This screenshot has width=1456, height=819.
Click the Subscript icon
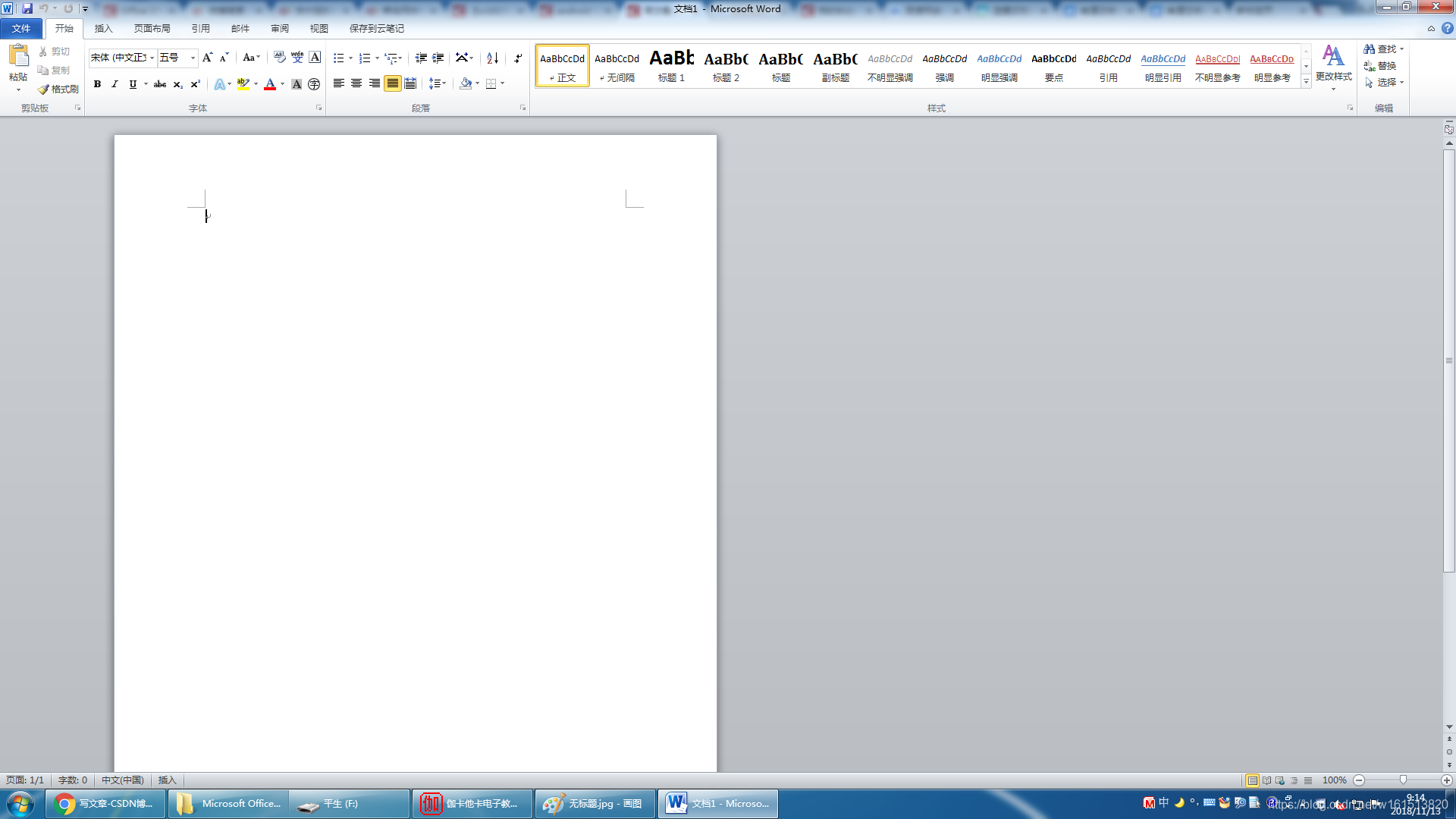point(177,84)
